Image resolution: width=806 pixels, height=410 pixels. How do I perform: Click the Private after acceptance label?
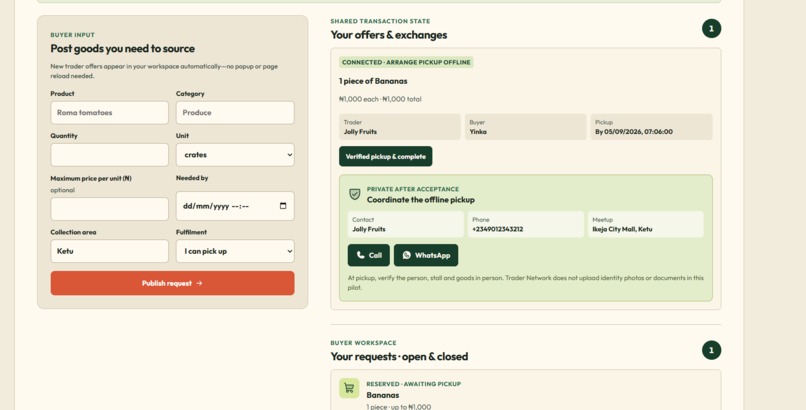click(413, 189)
